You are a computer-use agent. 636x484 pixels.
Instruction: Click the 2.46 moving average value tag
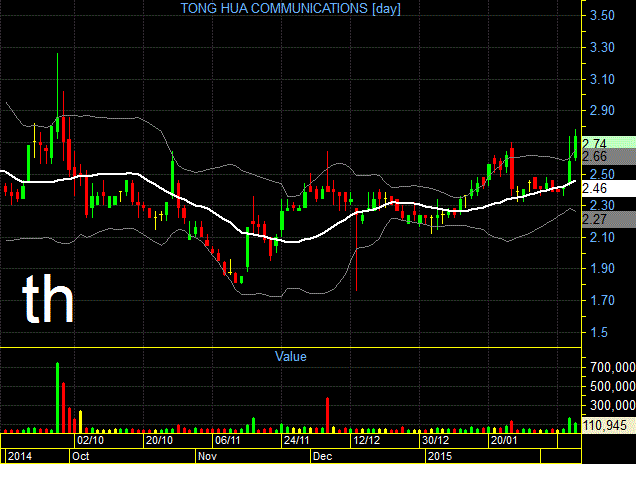(x=609, y=188)
